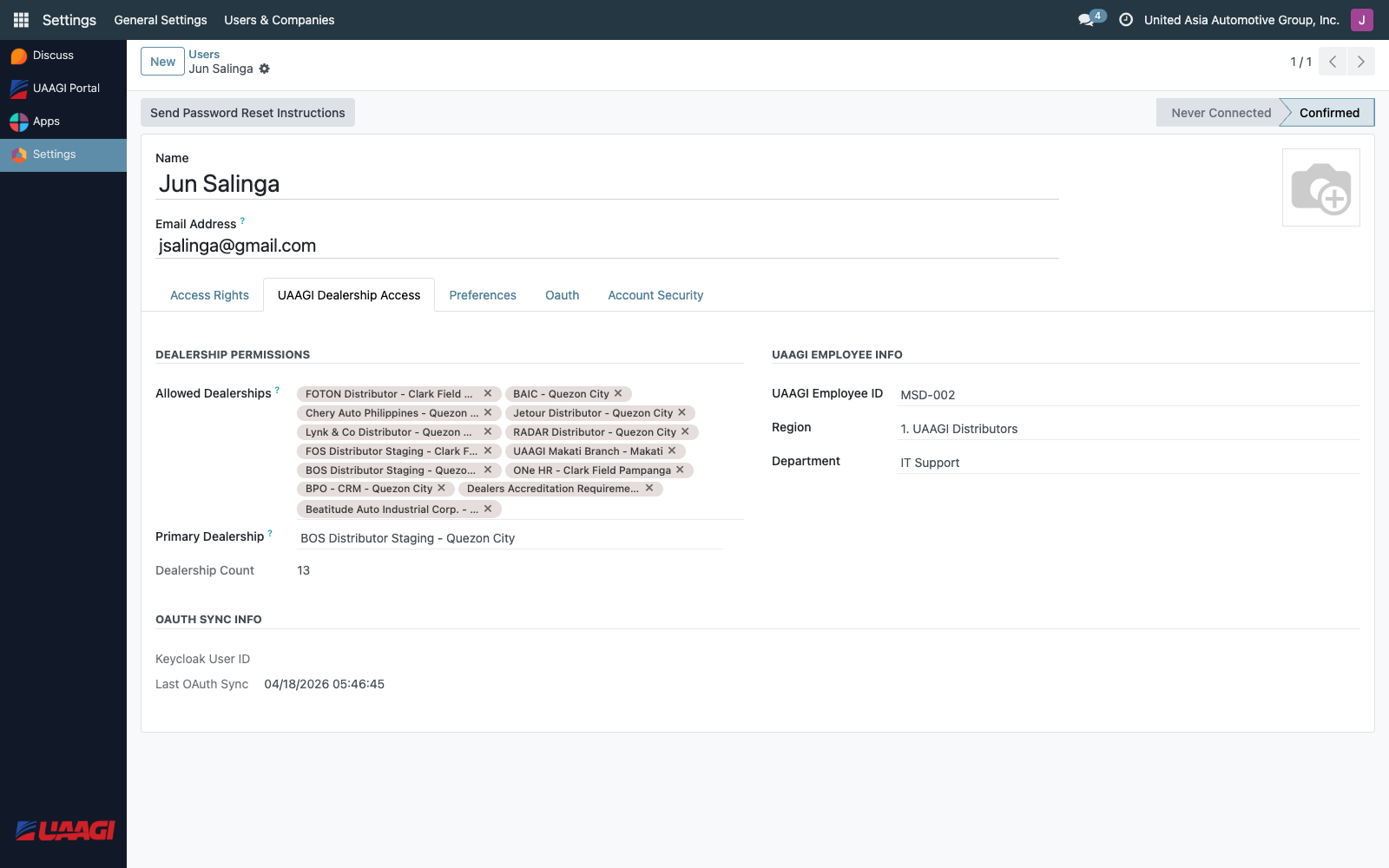Open the Access Rights tab
The image size is (1389, 868).
208,295
